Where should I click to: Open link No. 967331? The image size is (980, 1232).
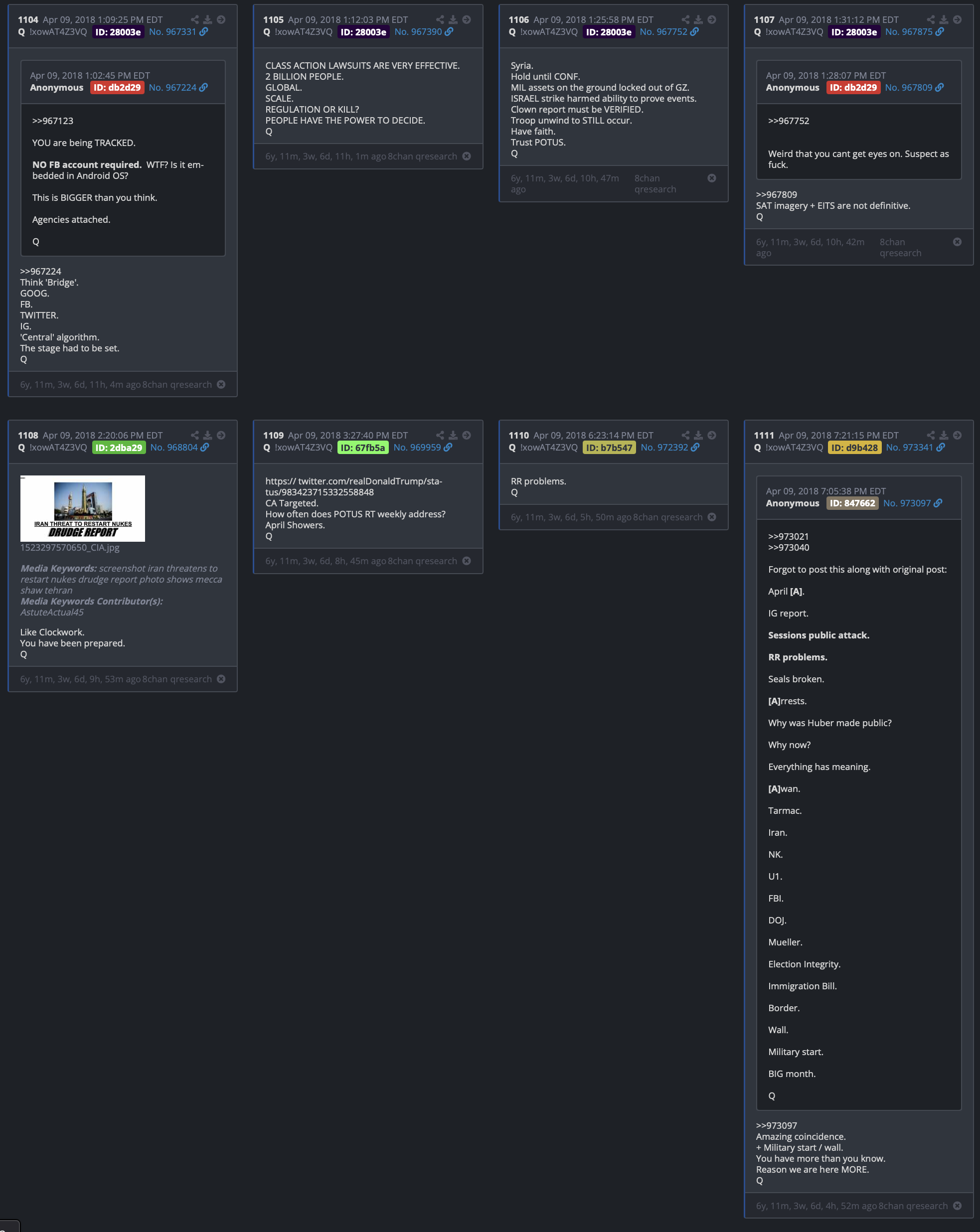pos(178,32)
